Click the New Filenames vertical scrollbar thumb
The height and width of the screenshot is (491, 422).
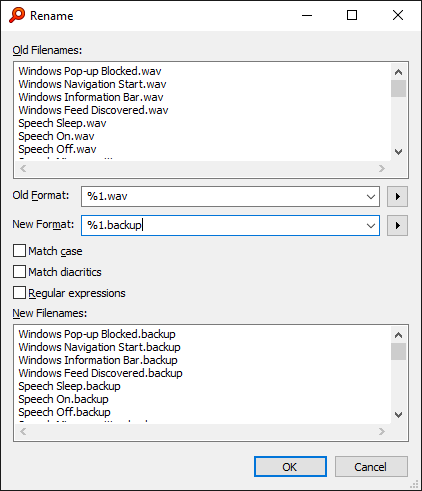[x=398, y=352]
